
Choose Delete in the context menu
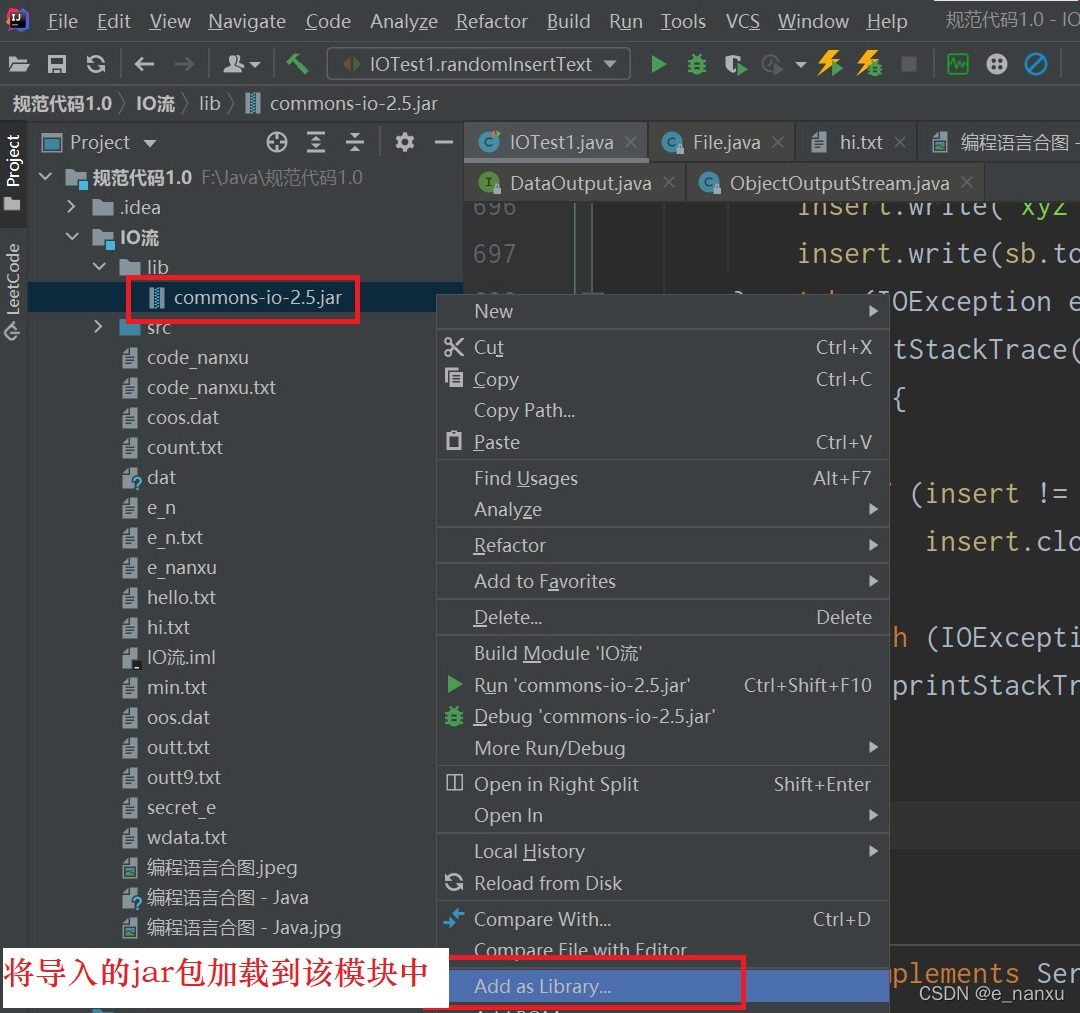(663, 617)
